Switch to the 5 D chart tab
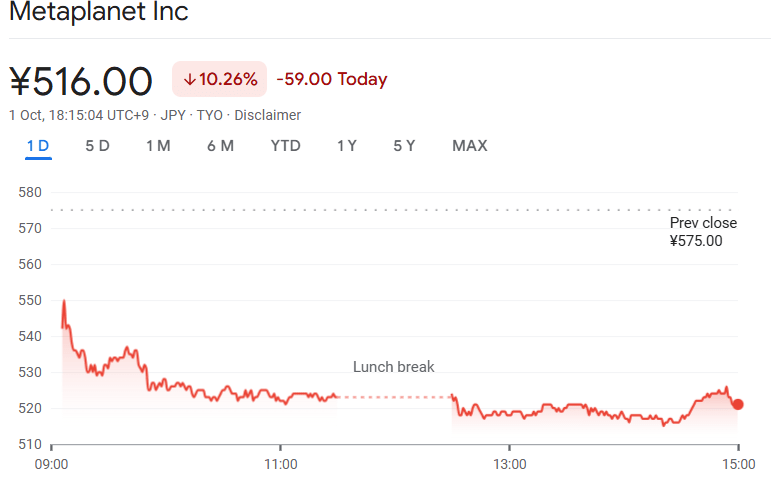Image resolution: width=771 pixels, height=486 pixels. click(x=97, y=146)
